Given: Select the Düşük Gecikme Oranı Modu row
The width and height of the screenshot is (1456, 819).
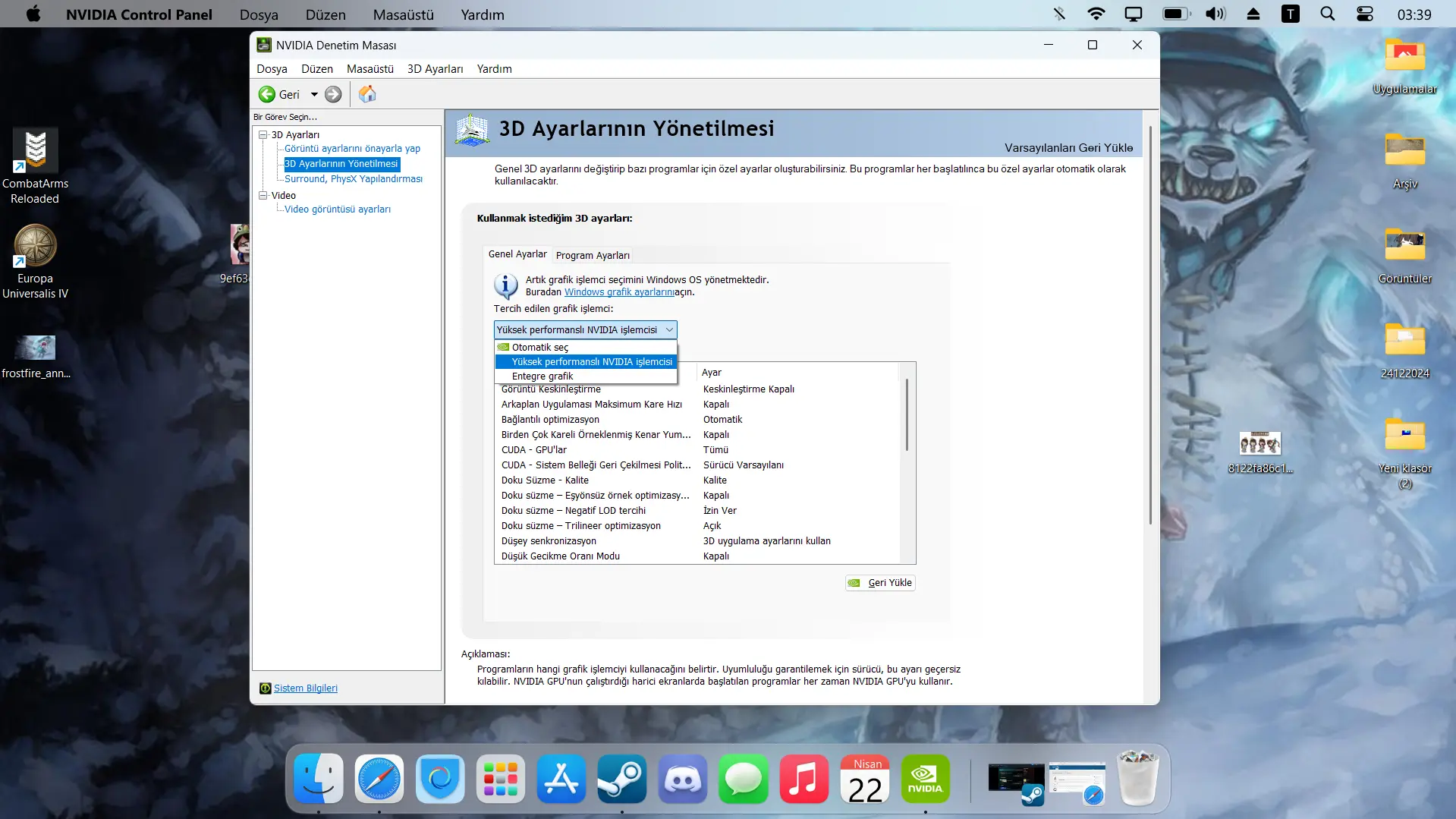Looking at the screenshot, I should pos(697,556).
